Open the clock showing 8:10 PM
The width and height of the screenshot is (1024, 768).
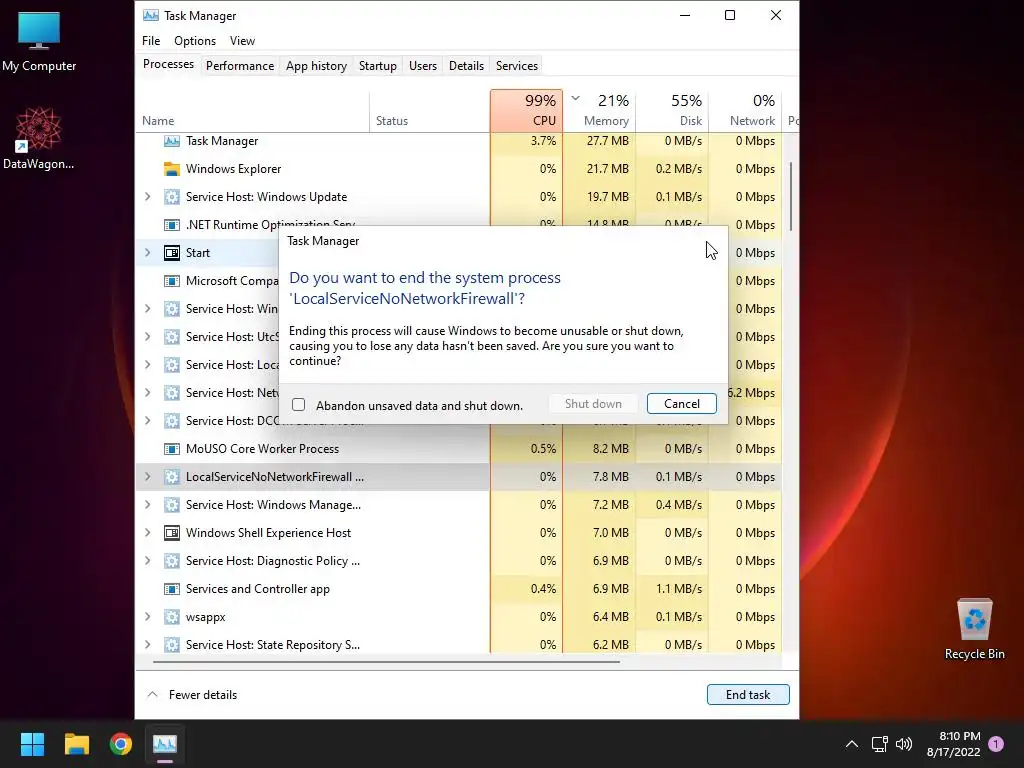coord(953,744)
